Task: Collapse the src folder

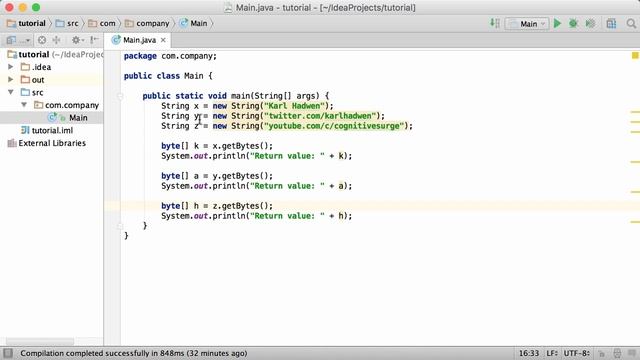Action: (x=11, y=92)
